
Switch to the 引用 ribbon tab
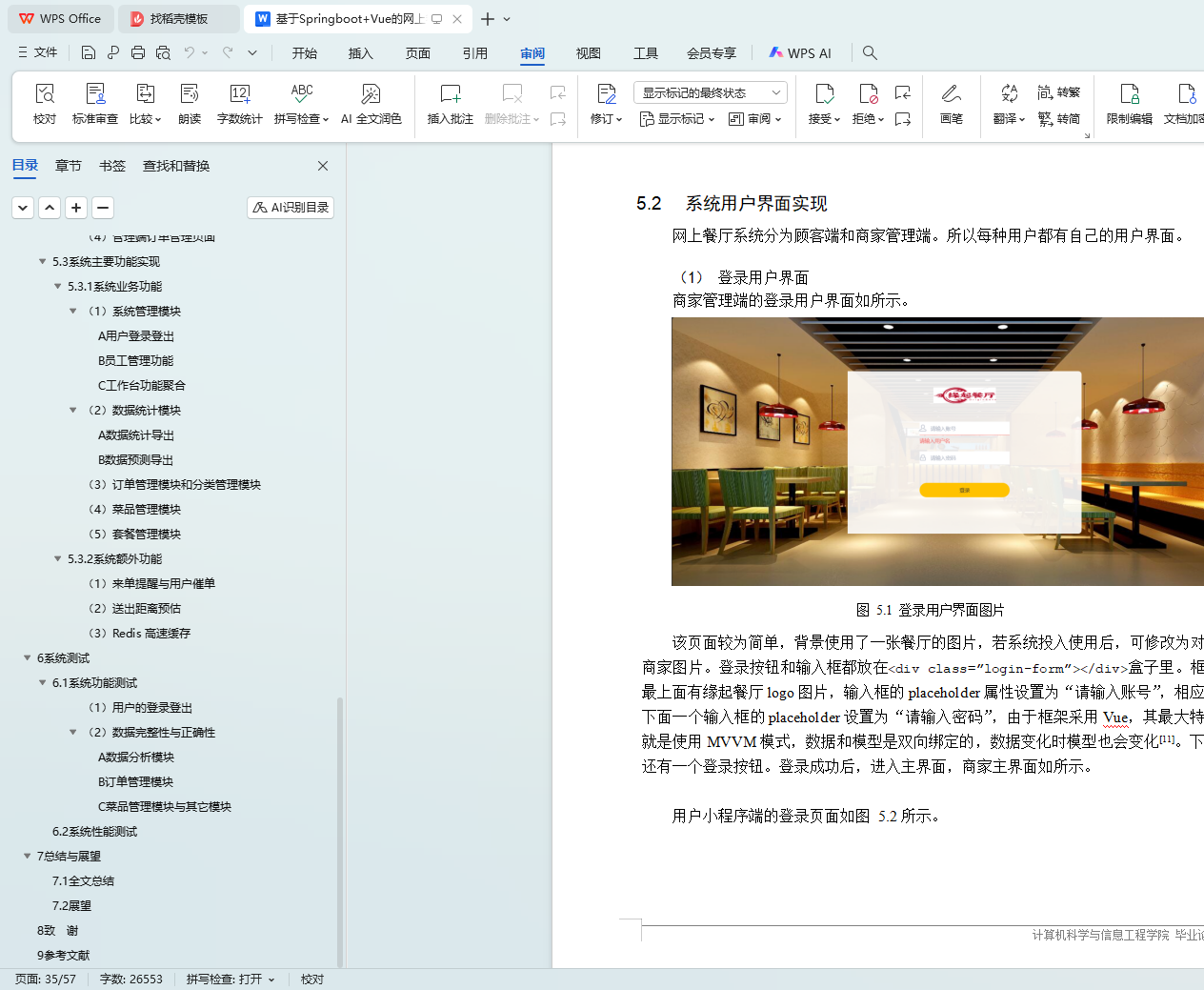point(475,53)
